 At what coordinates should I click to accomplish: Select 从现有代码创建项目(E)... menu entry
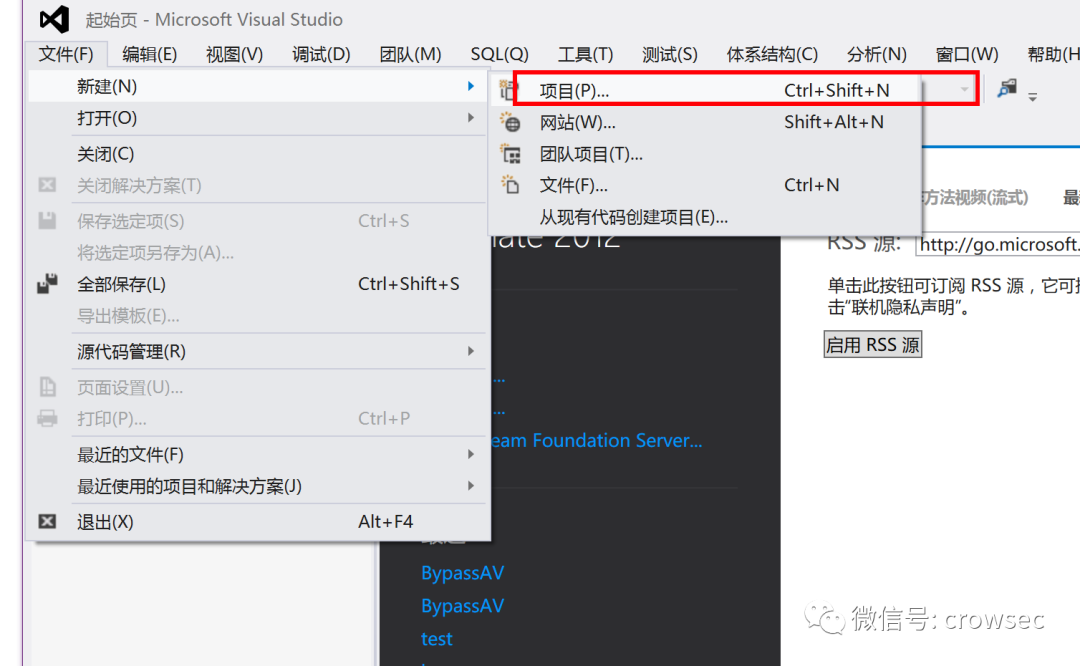click(633, 217)
